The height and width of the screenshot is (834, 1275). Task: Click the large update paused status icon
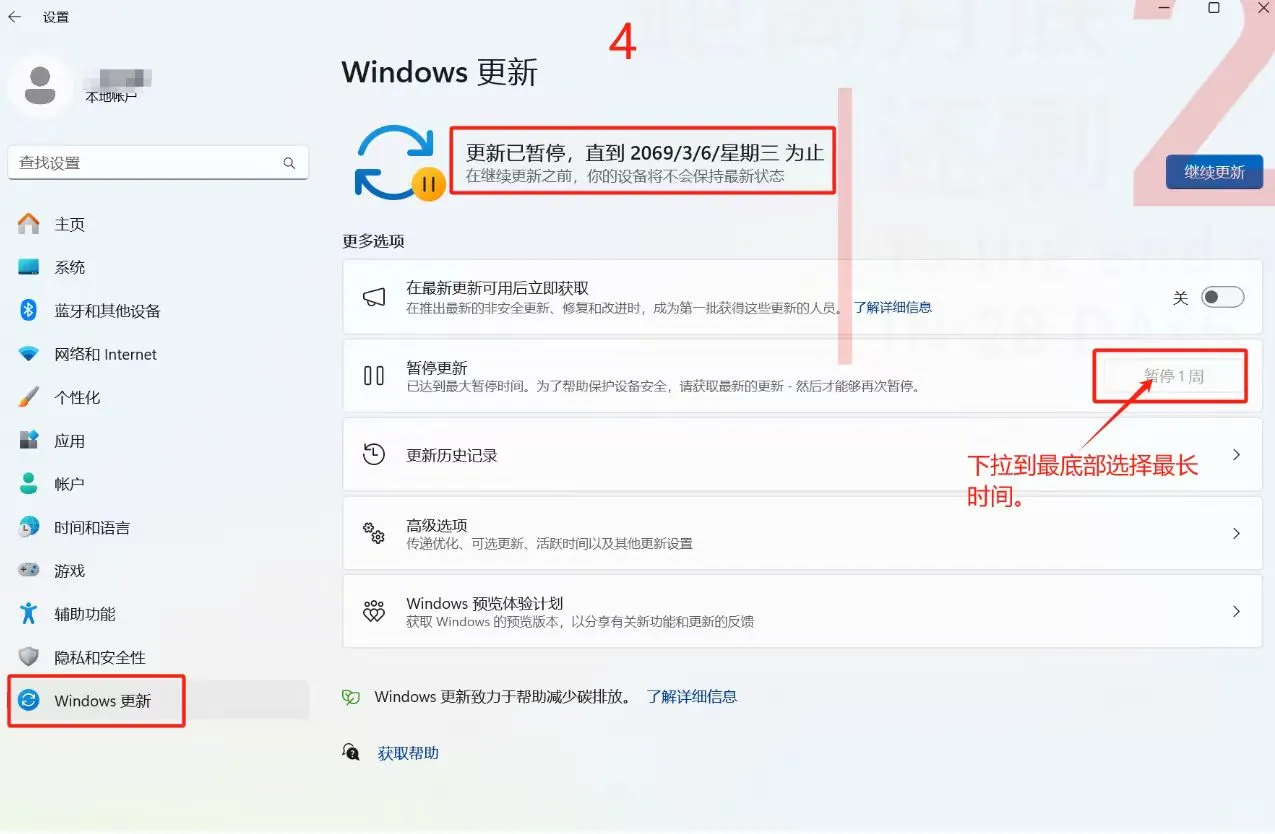(x=398, y=162)
